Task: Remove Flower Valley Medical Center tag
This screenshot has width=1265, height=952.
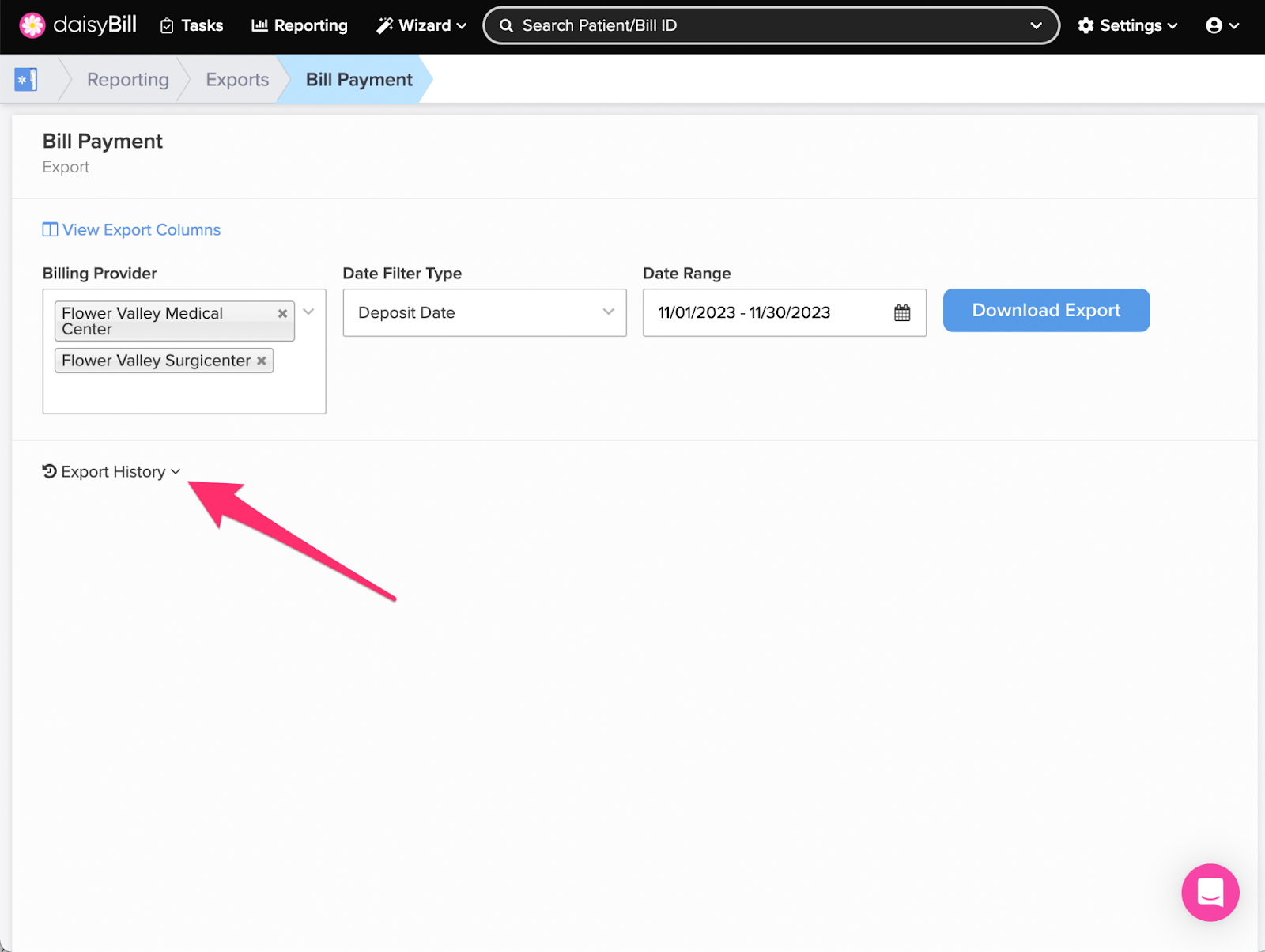Action: click(x=282, y=313)
